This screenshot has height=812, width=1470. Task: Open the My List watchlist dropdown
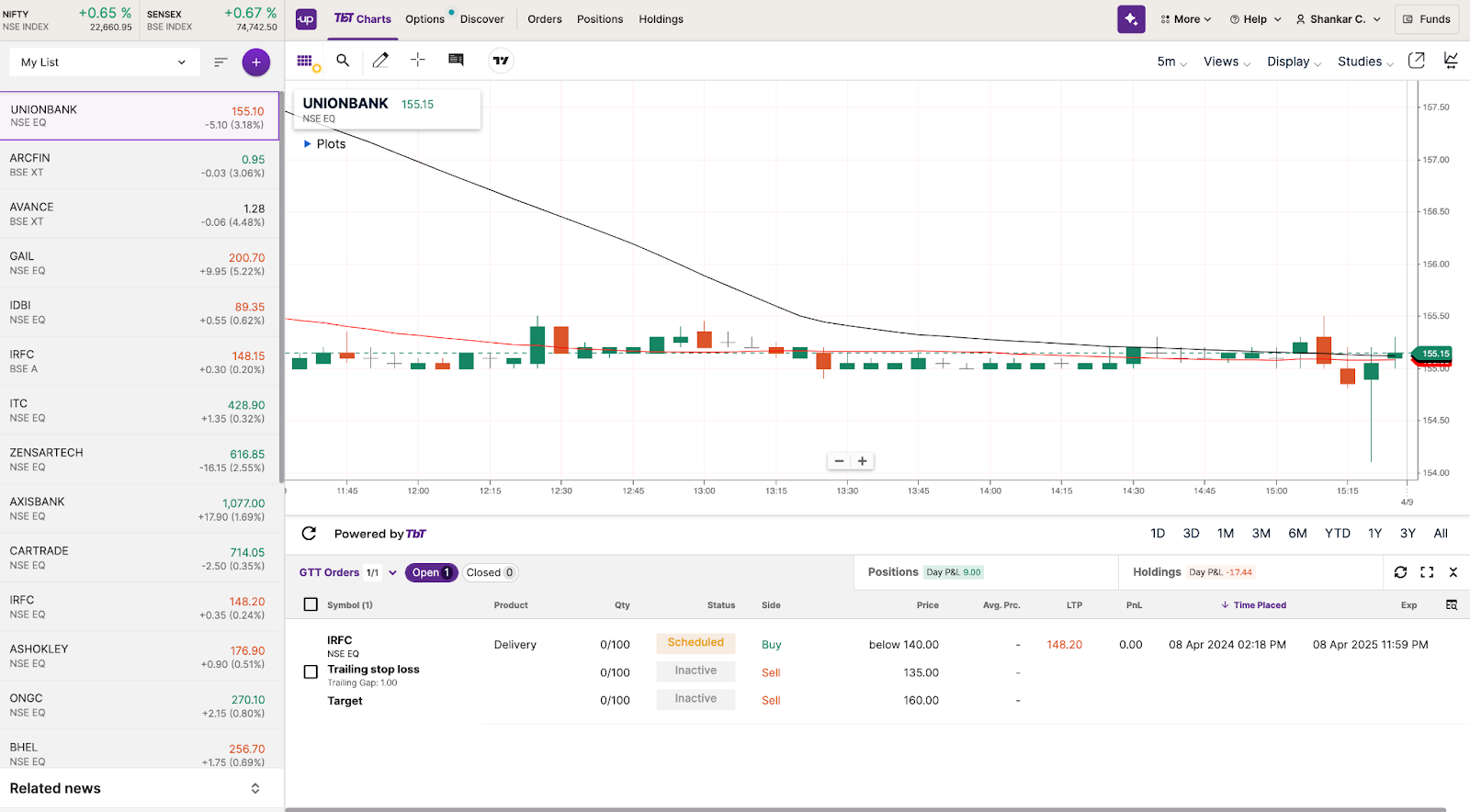click(103, 62)
